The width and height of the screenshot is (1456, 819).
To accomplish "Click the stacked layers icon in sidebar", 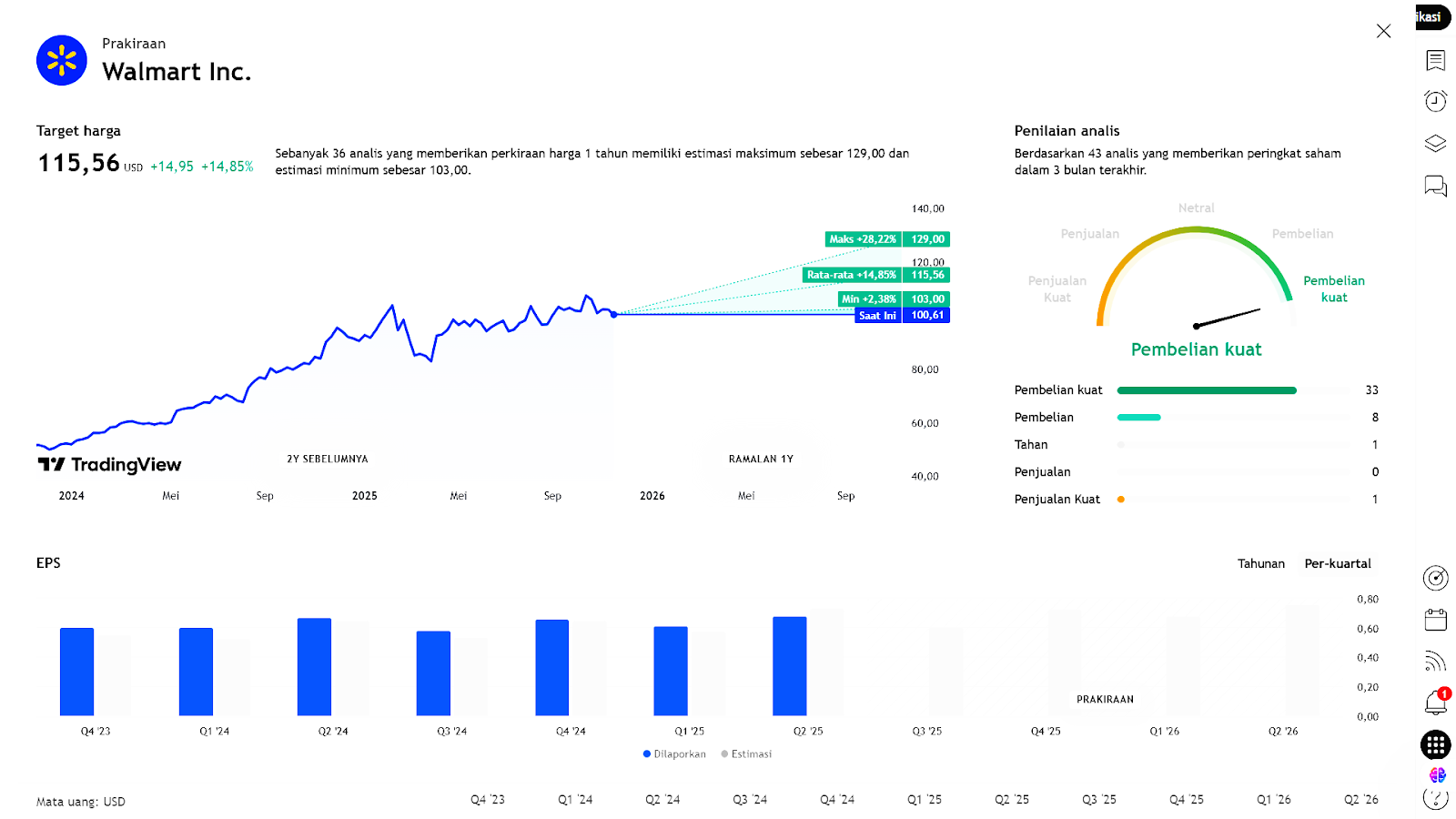I will 1435,144.
